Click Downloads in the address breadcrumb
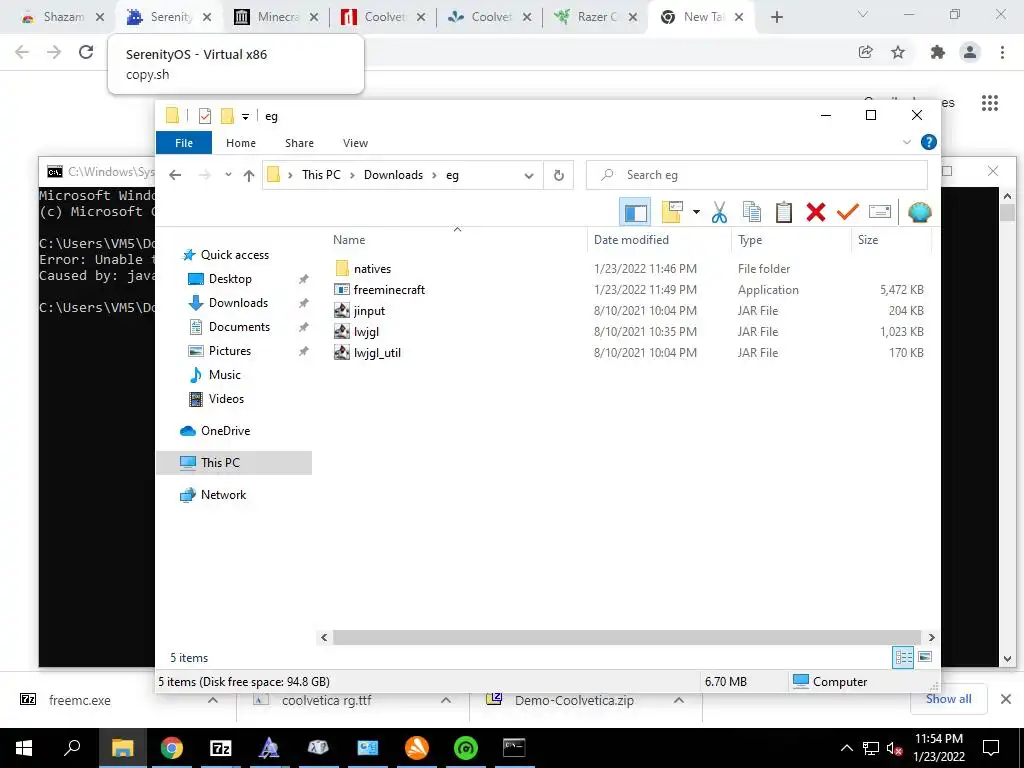This screenshot has height=768, width=1024. pyautogui.click(x=393, y=175)
